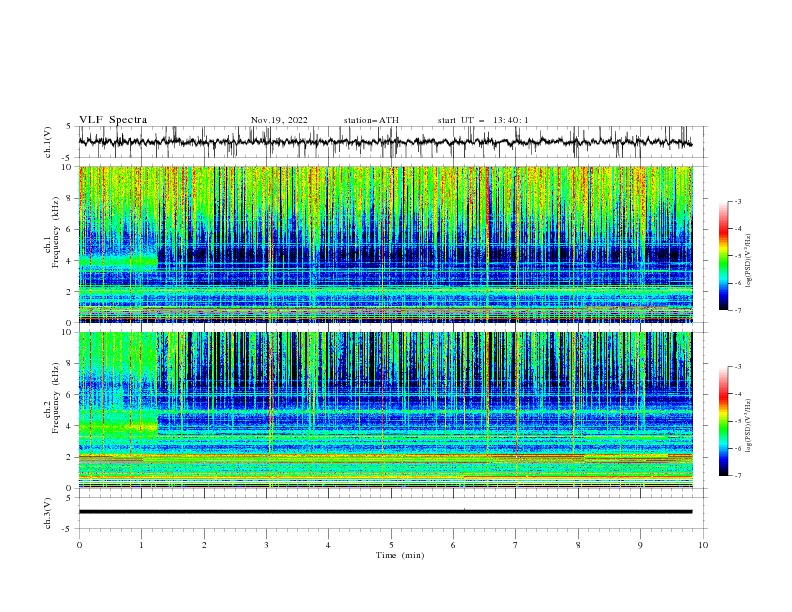Click time axis tick label '3'
Viewport: 792px width, 612px height.
click(x=266, y=545)
